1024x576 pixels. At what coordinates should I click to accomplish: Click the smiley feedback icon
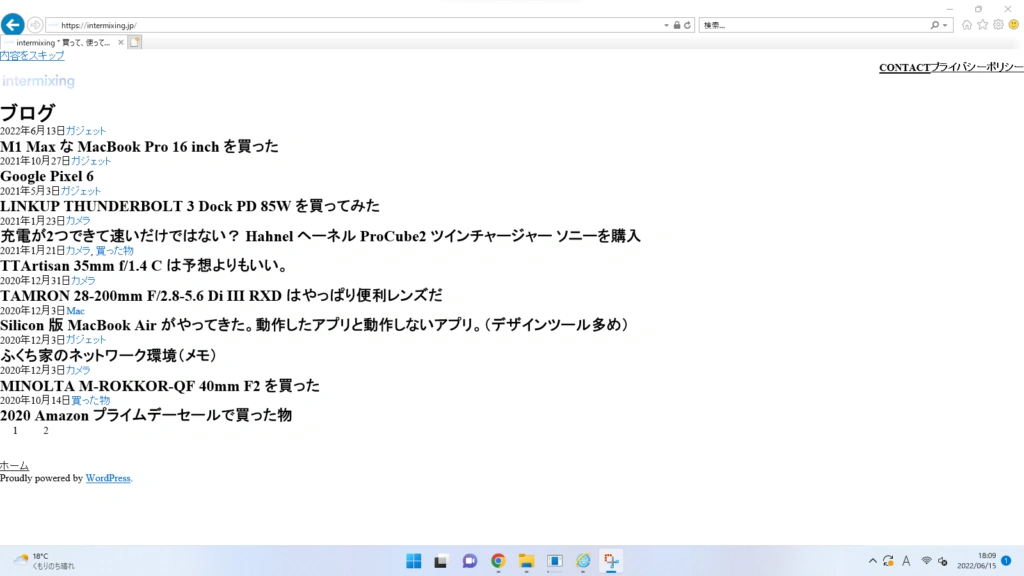click(x=1014, y=25)
